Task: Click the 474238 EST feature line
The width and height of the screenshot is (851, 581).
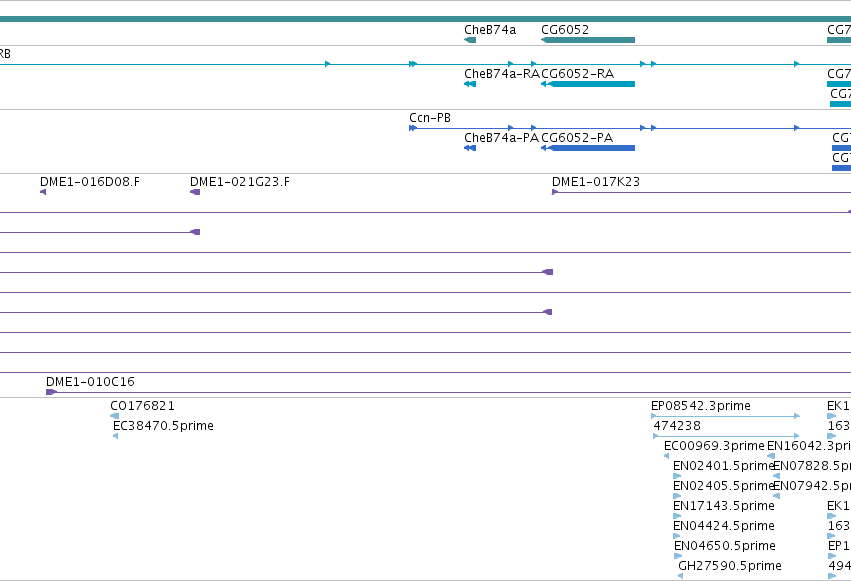Action: [x=726, y=436]
